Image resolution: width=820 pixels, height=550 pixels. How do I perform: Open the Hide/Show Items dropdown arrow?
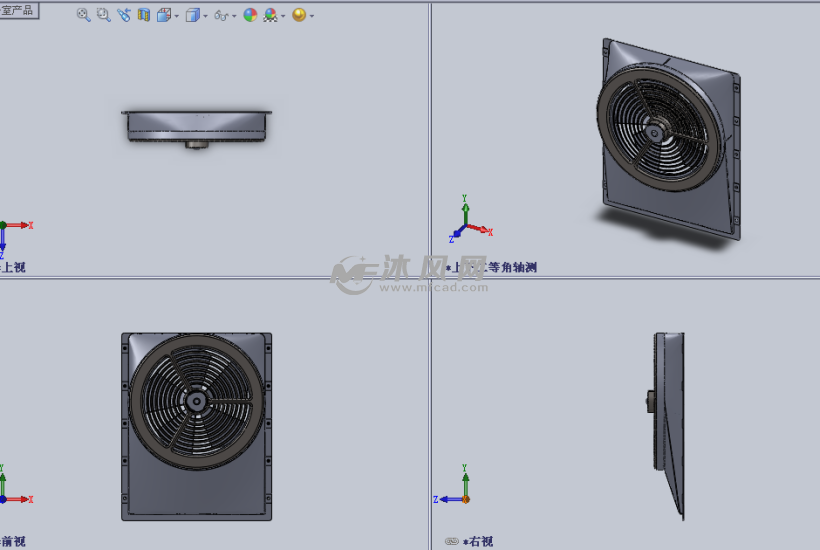[x=234, y=16]
